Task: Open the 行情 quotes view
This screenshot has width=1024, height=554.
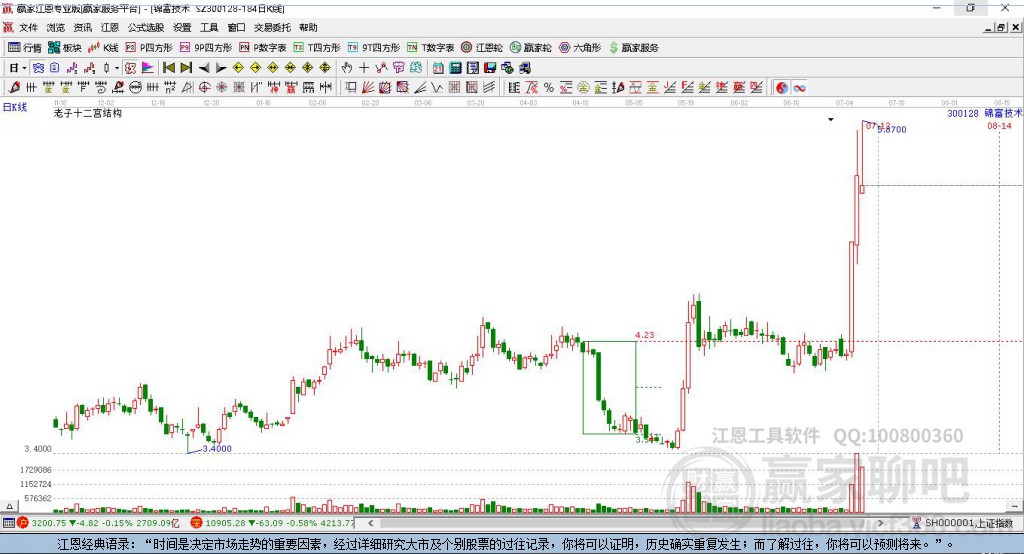Action: (24, 48)
